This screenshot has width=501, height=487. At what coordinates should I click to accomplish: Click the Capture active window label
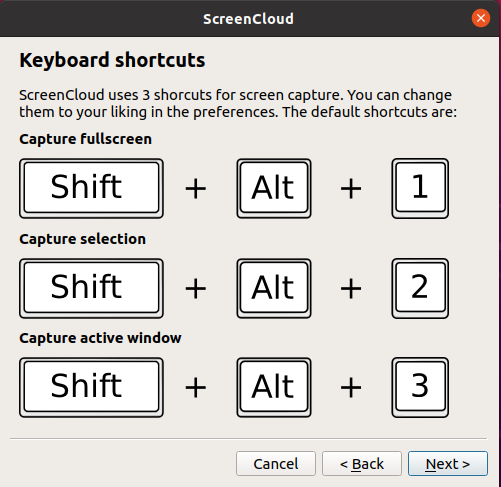100,338
